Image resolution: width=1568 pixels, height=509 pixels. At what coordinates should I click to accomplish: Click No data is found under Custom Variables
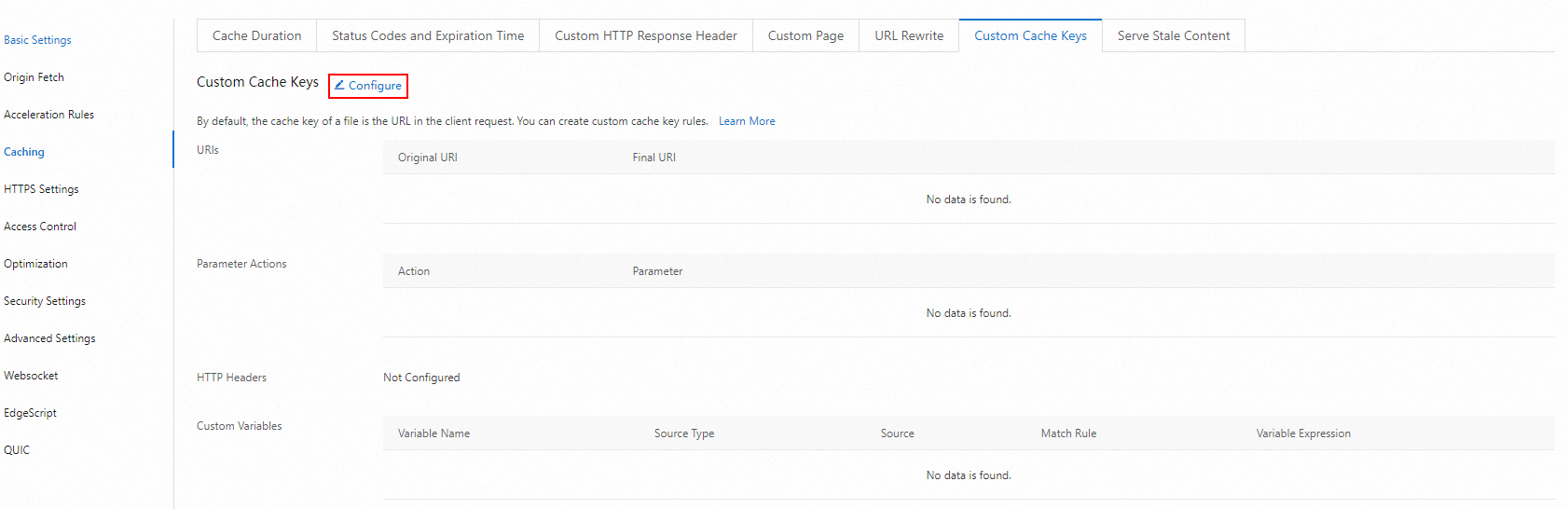pos(969,475)
